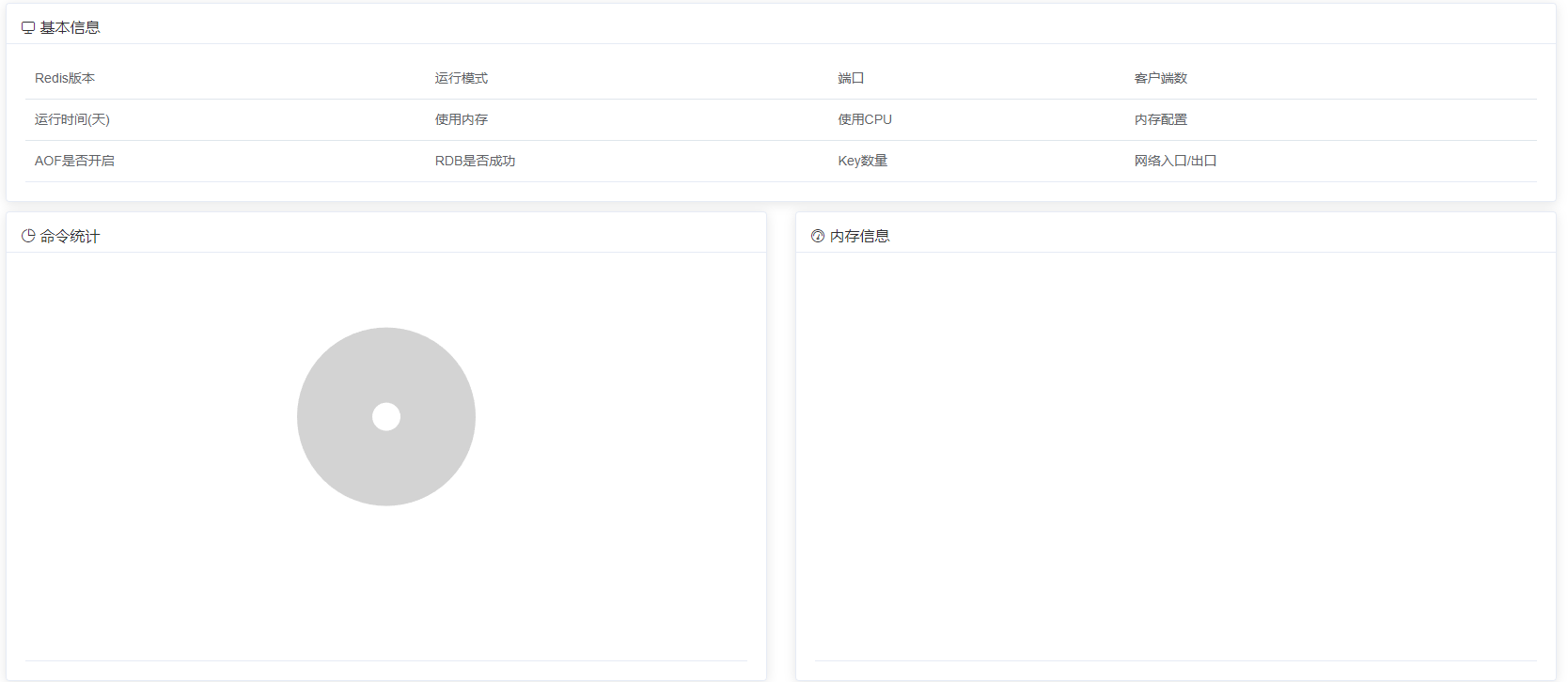1568x682 pixels.
Task: Click the 内存信息 panel title
Action: [x=859, y=236]
